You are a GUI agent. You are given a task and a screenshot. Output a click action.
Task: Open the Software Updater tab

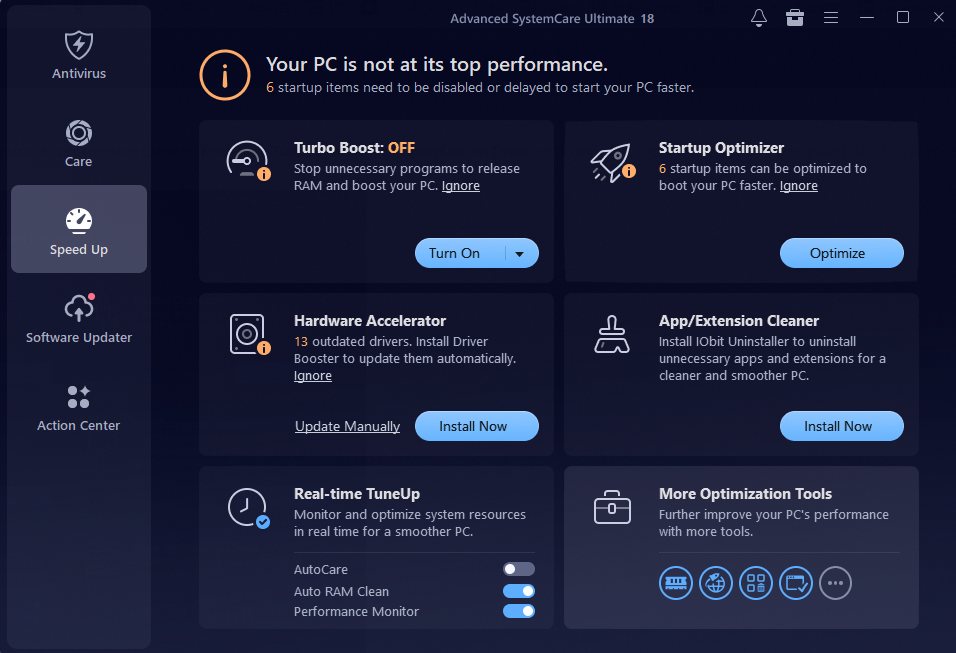click(x=79, y=319)
